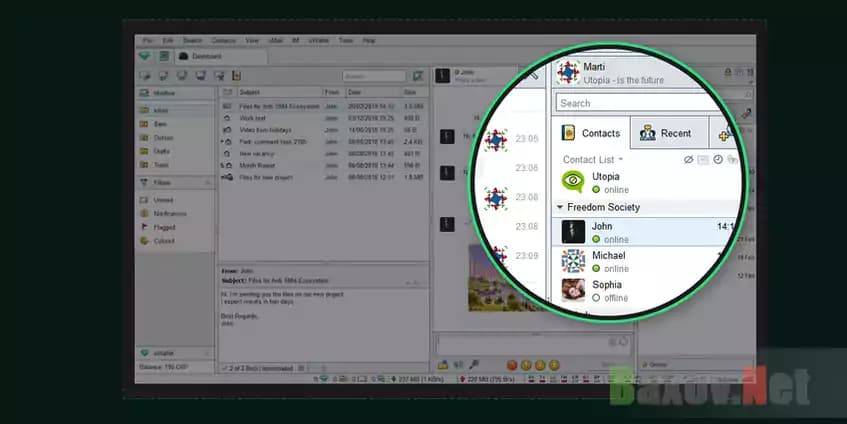
Task: Collapse the Freedom Society group
Action: tap(560, 207)
